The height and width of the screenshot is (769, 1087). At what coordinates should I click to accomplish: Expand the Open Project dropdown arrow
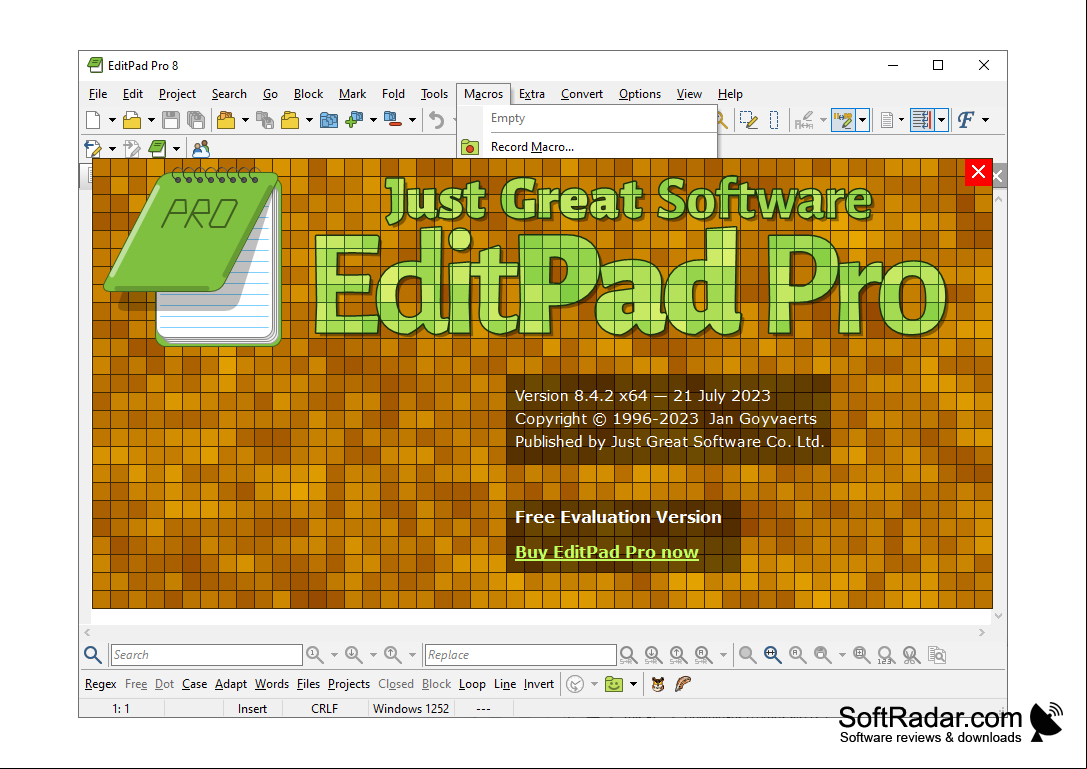pyautogui.click(x=245, y=120)
